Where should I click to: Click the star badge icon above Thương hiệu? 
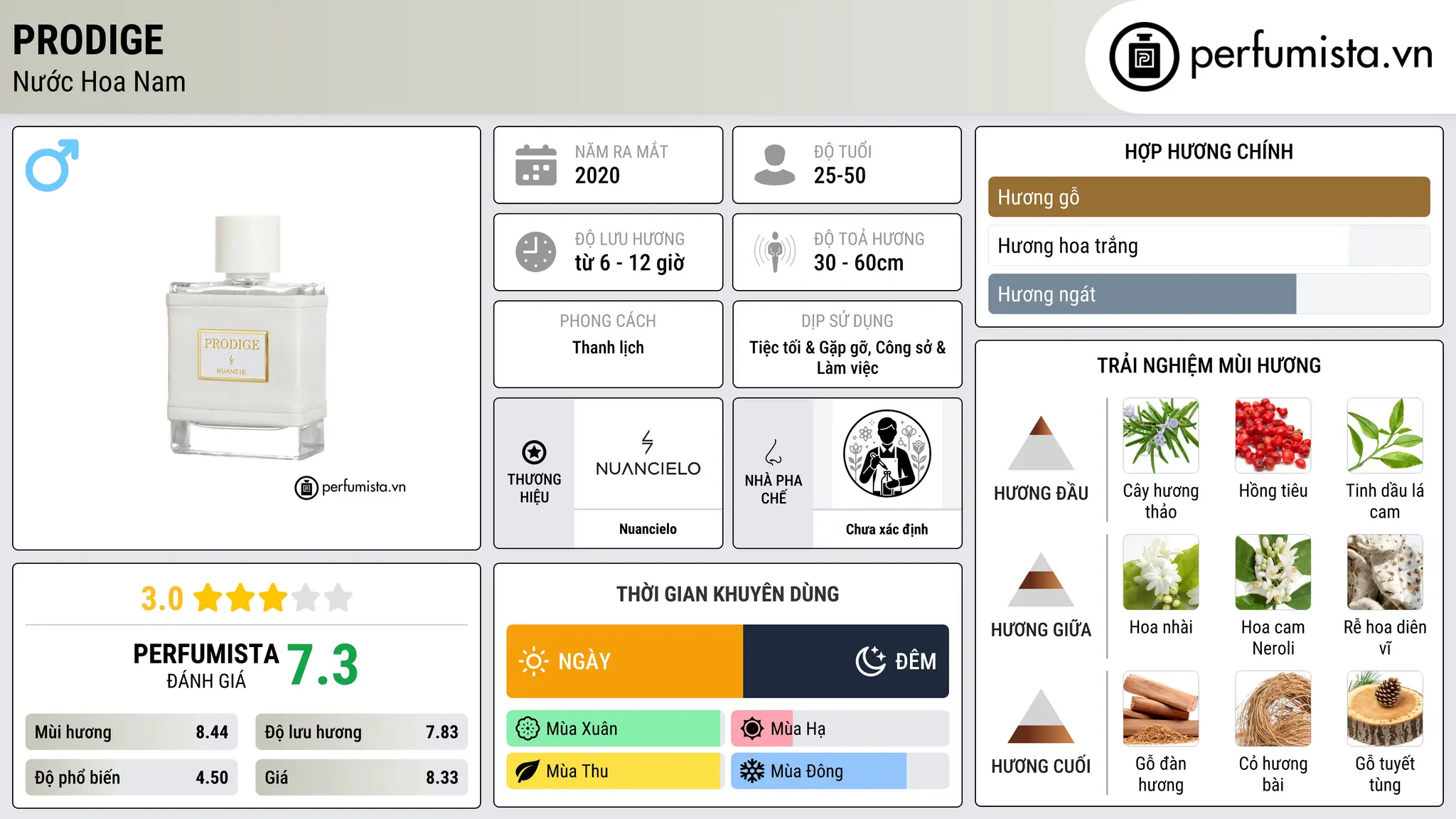click(x=534, y=452)
